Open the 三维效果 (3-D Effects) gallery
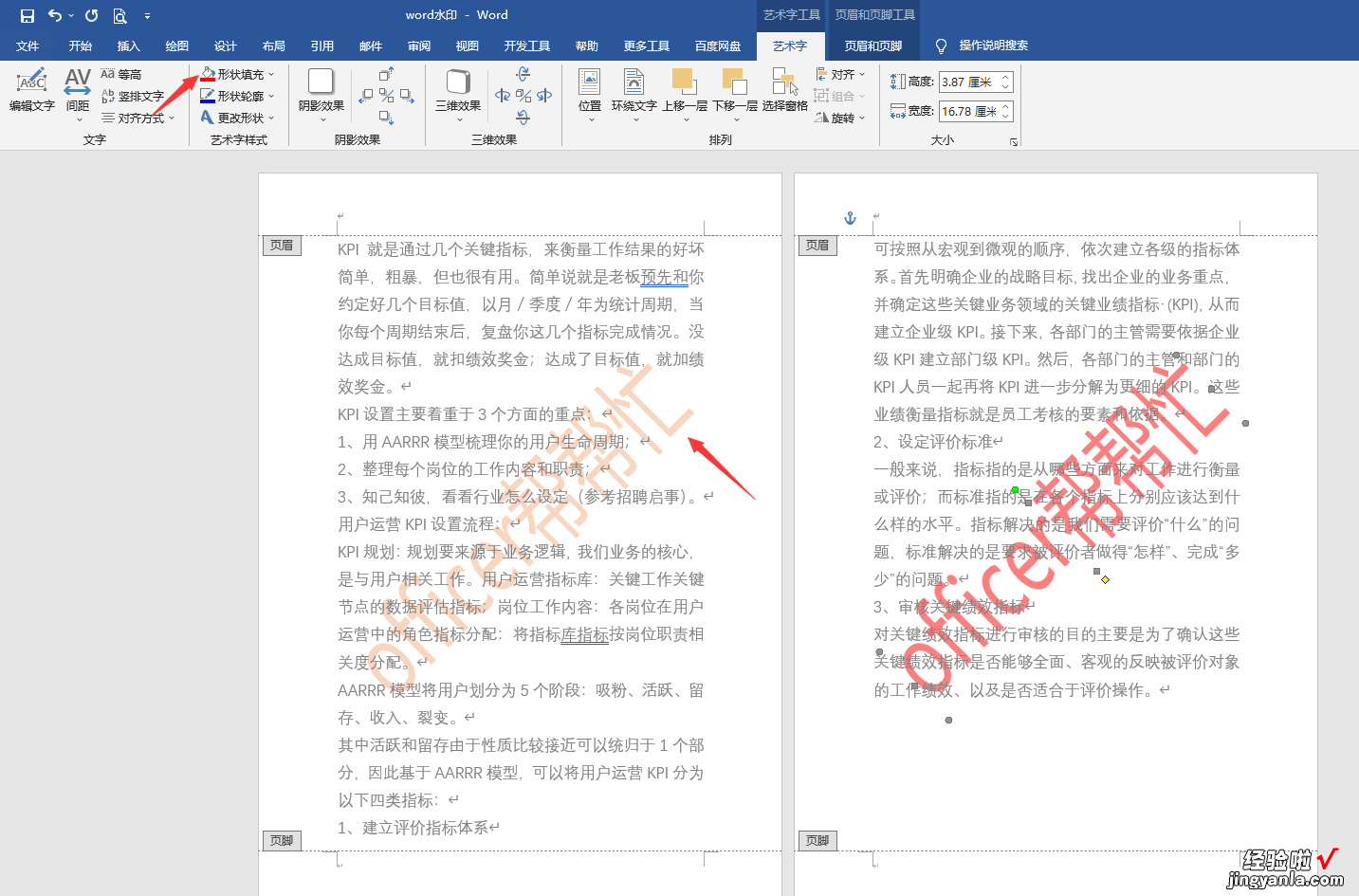This screenshot has width=1359, height=896. (x=458, y=95)
